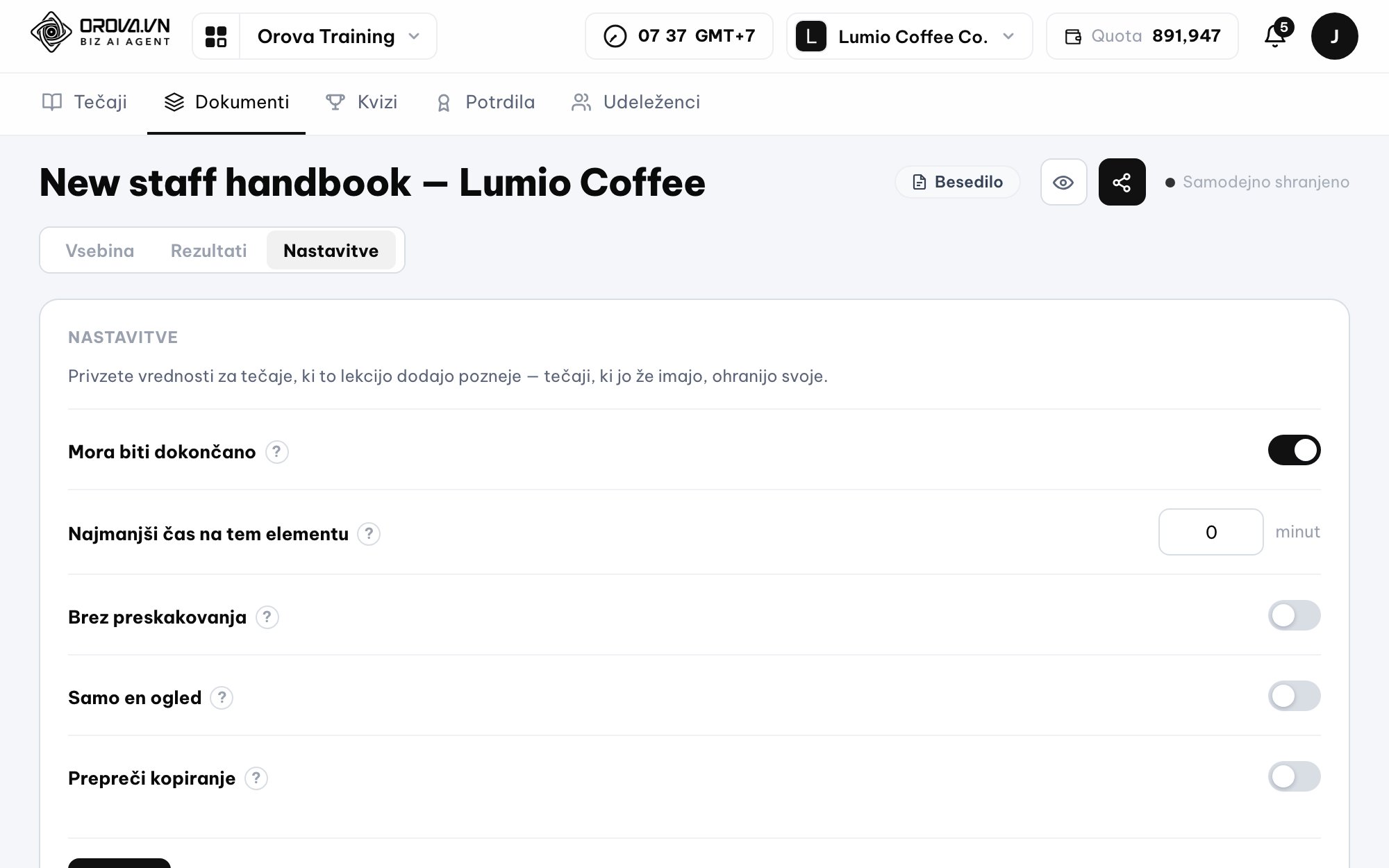Viewport: 1389px width, 868px height.
Task: Open the J user avatar menu
Action: click(x=1334, y=36)
